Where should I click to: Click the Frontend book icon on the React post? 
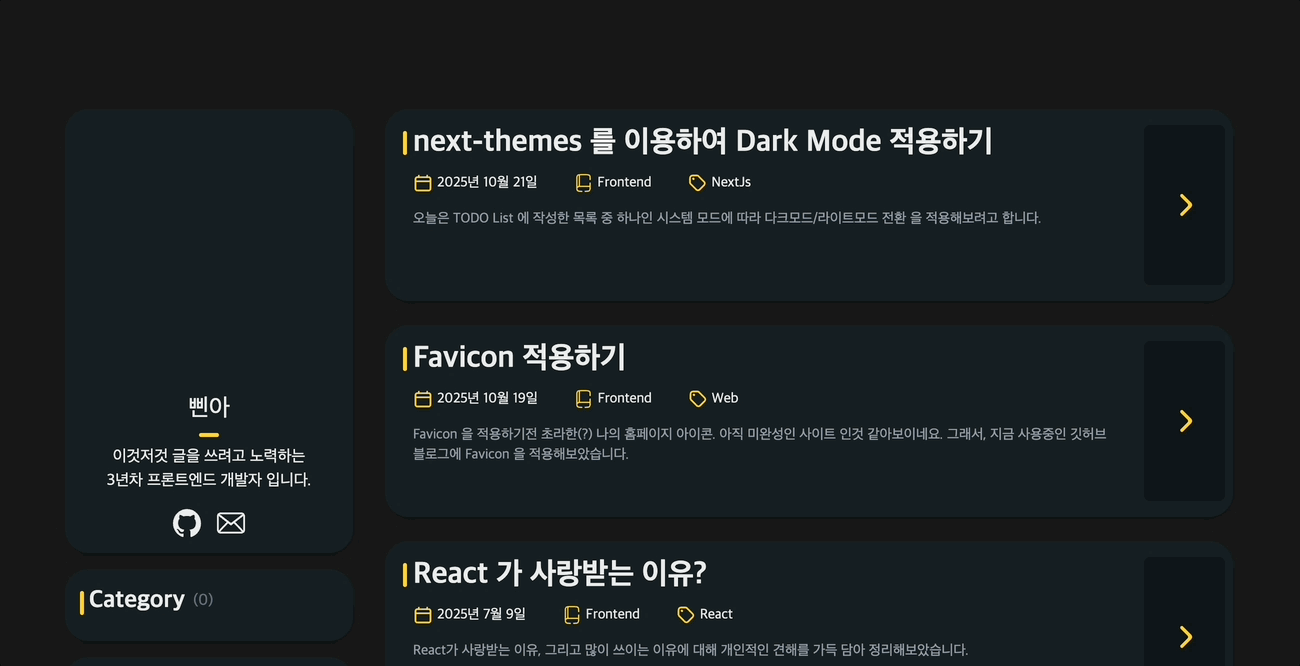[x=572, y=614]
